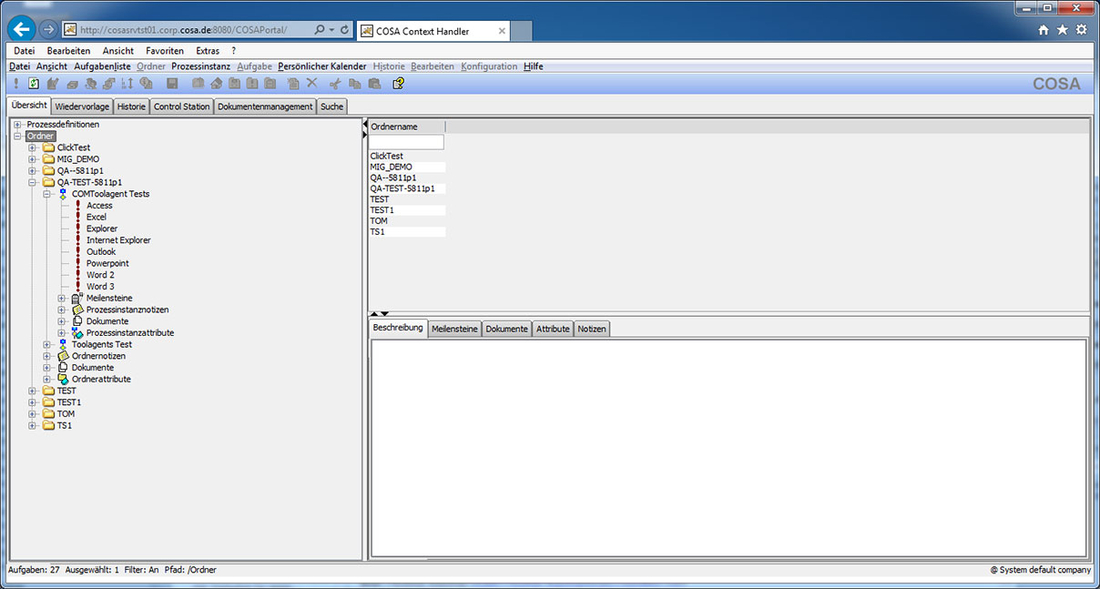Click the Paste toolbar icon
1100x589 pixels.
point(374,84)
